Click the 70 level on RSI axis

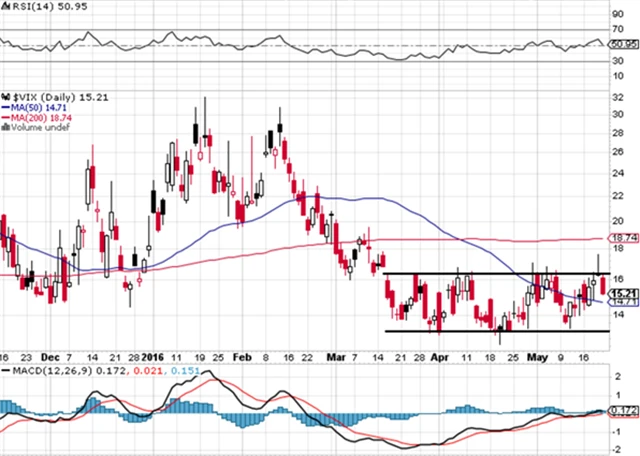pos(618,29)
